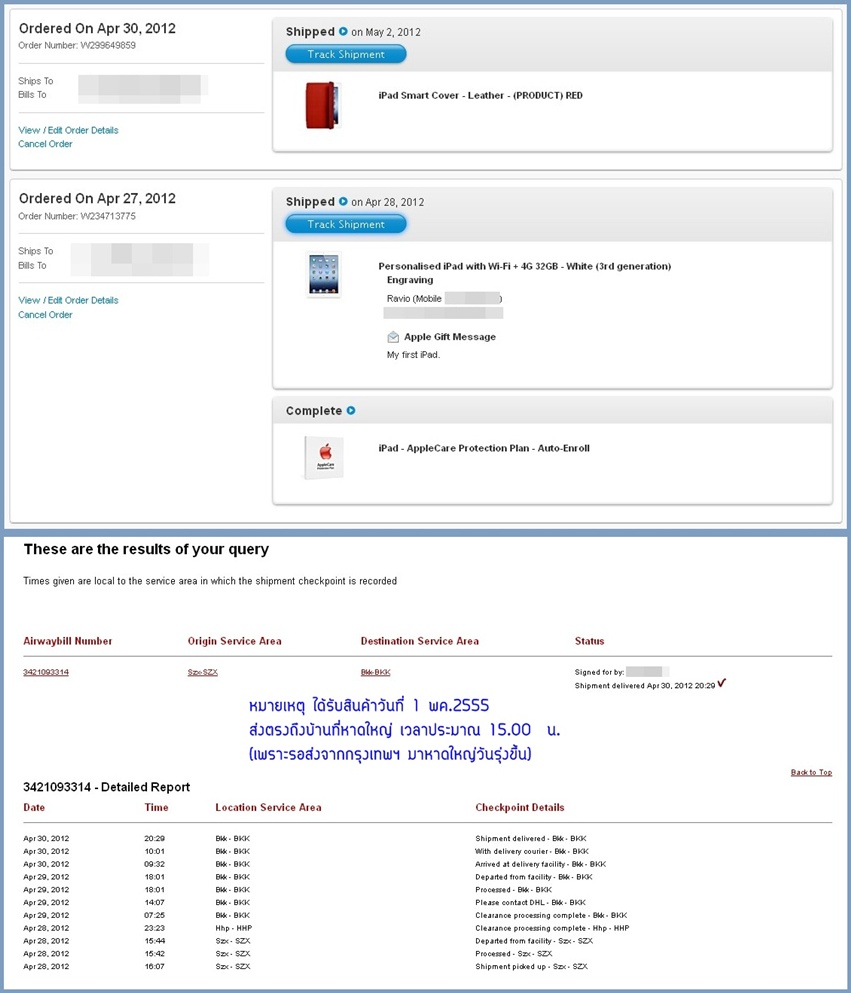This screenshot has height=993, width=851.
Task: Click the 'Shipment delivered - Bkk - BKK' checkpoint row
Action: coord(531,838)
